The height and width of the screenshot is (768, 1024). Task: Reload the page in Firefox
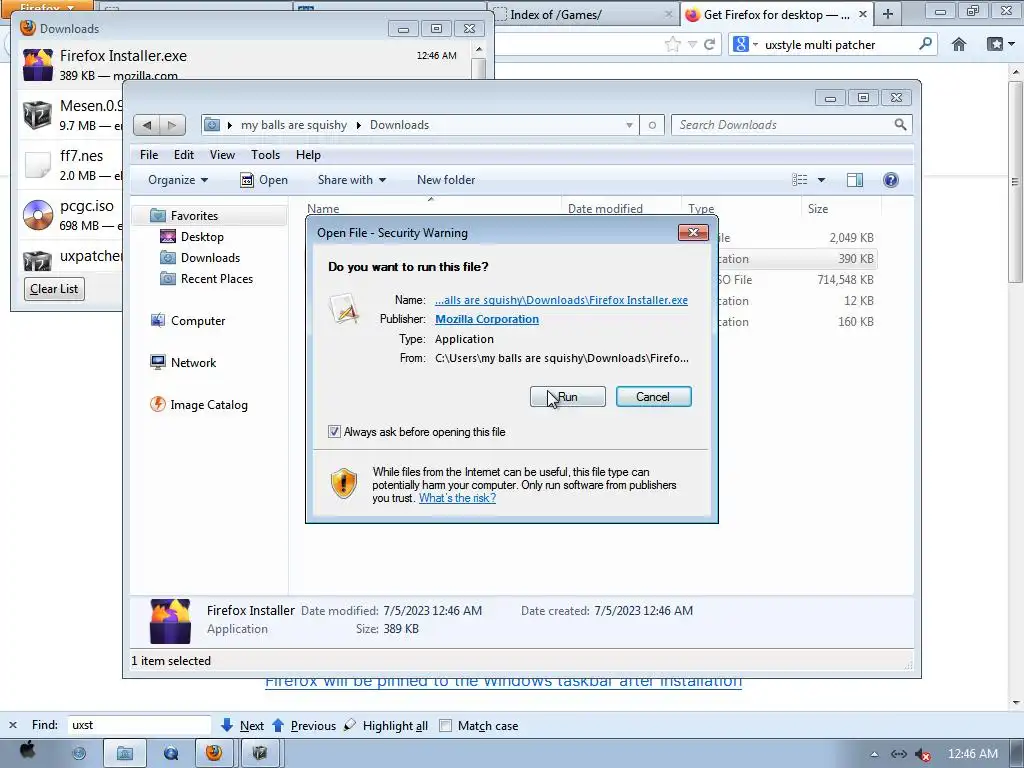(x=709, y=44)
